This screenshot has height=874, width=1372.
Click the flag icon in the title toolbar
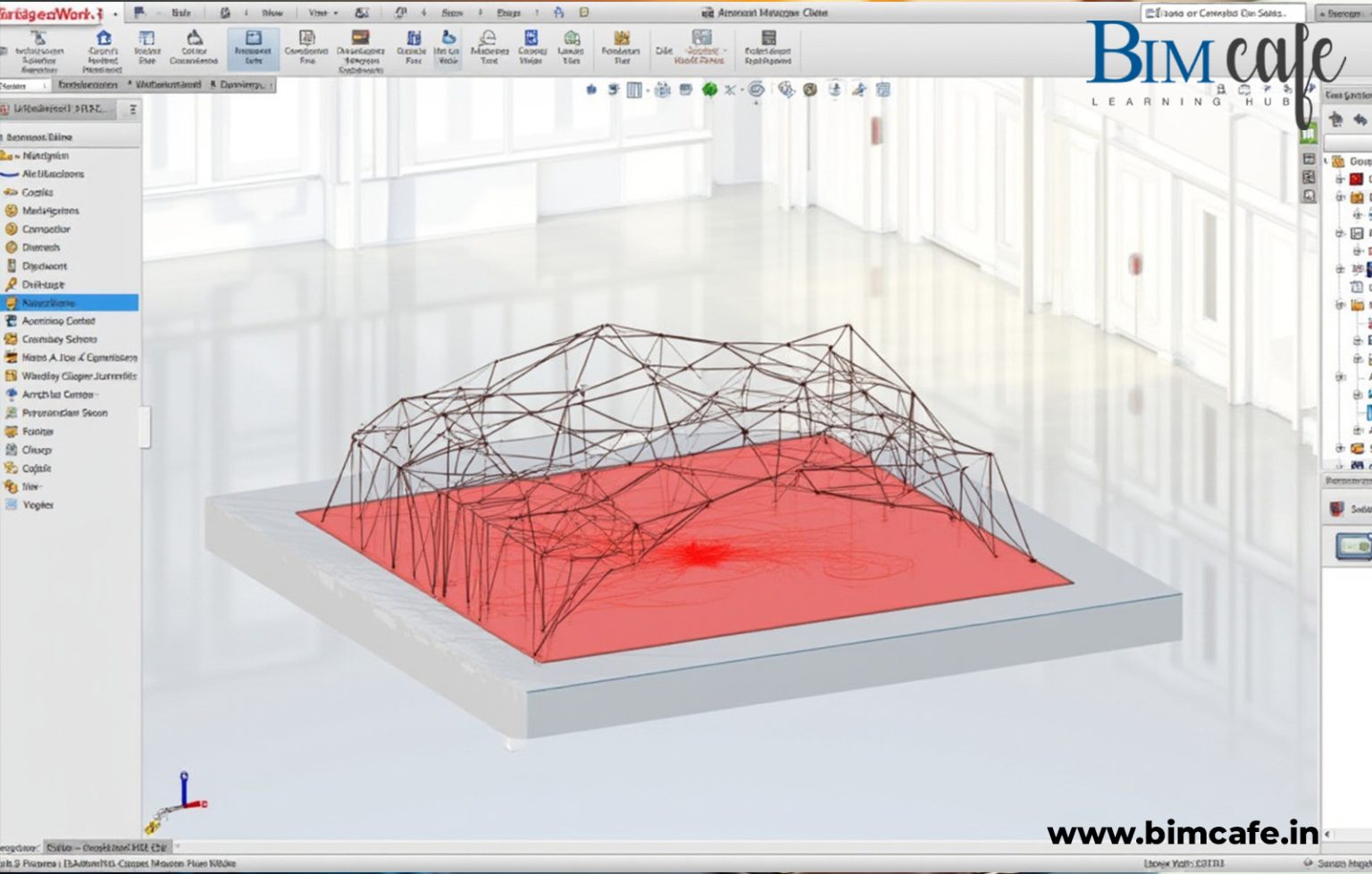[139, 12]
